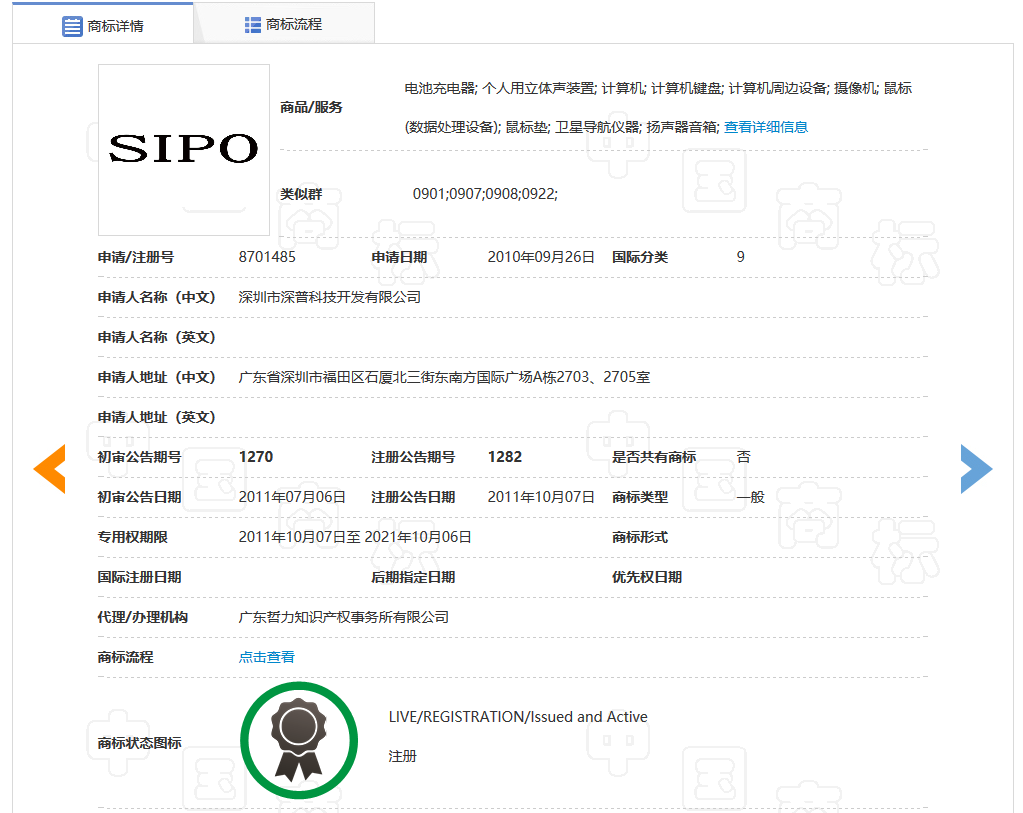Screen dimensions: 1023x813
Task: Select registration announcement issue number 1282
Action: pos(505,457)
